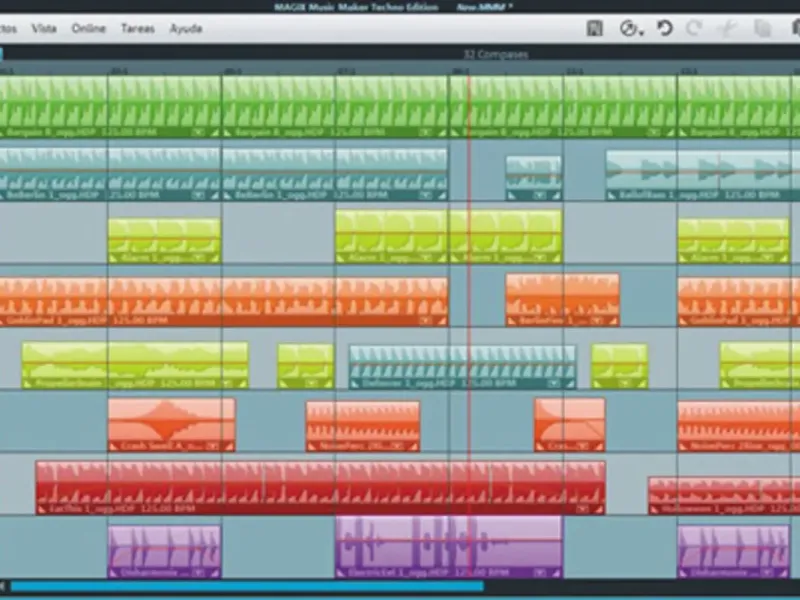800x600 pixels.
Task: Open the Online menu
Action: (x=88, y=29)
